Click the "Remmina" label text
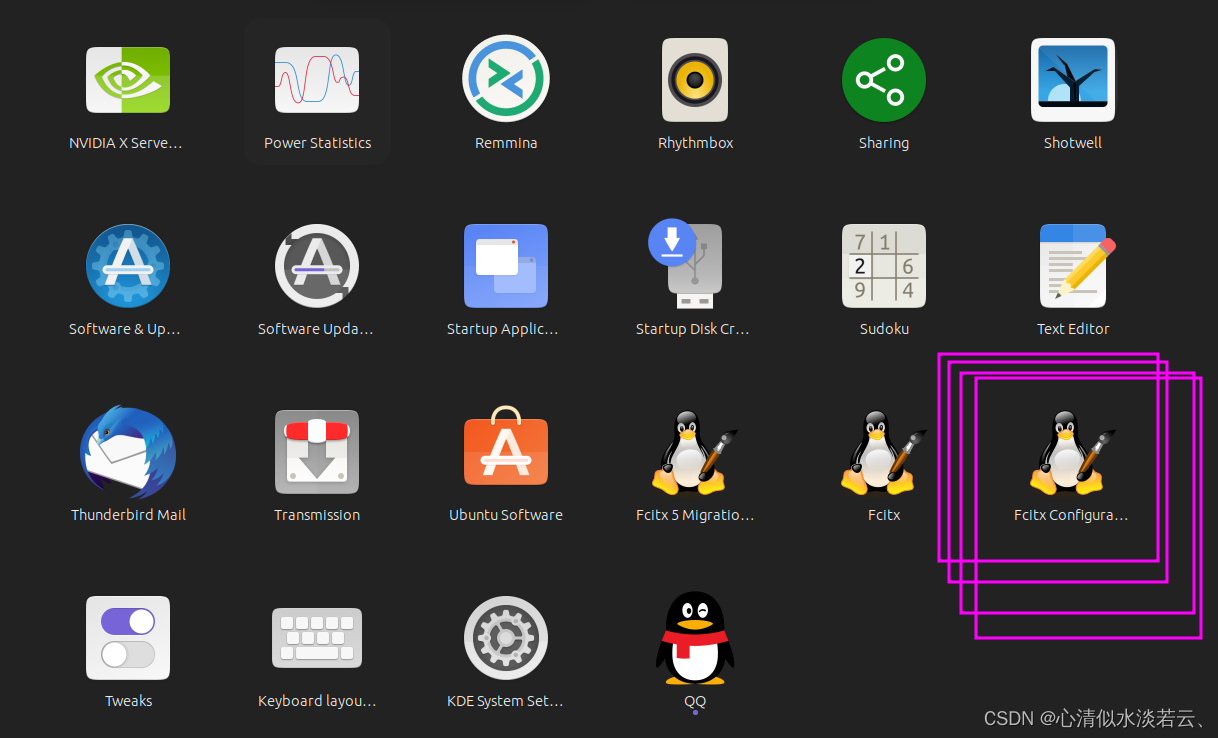The width and height of the screenshot is (1218, 738). tap(506, 143)
